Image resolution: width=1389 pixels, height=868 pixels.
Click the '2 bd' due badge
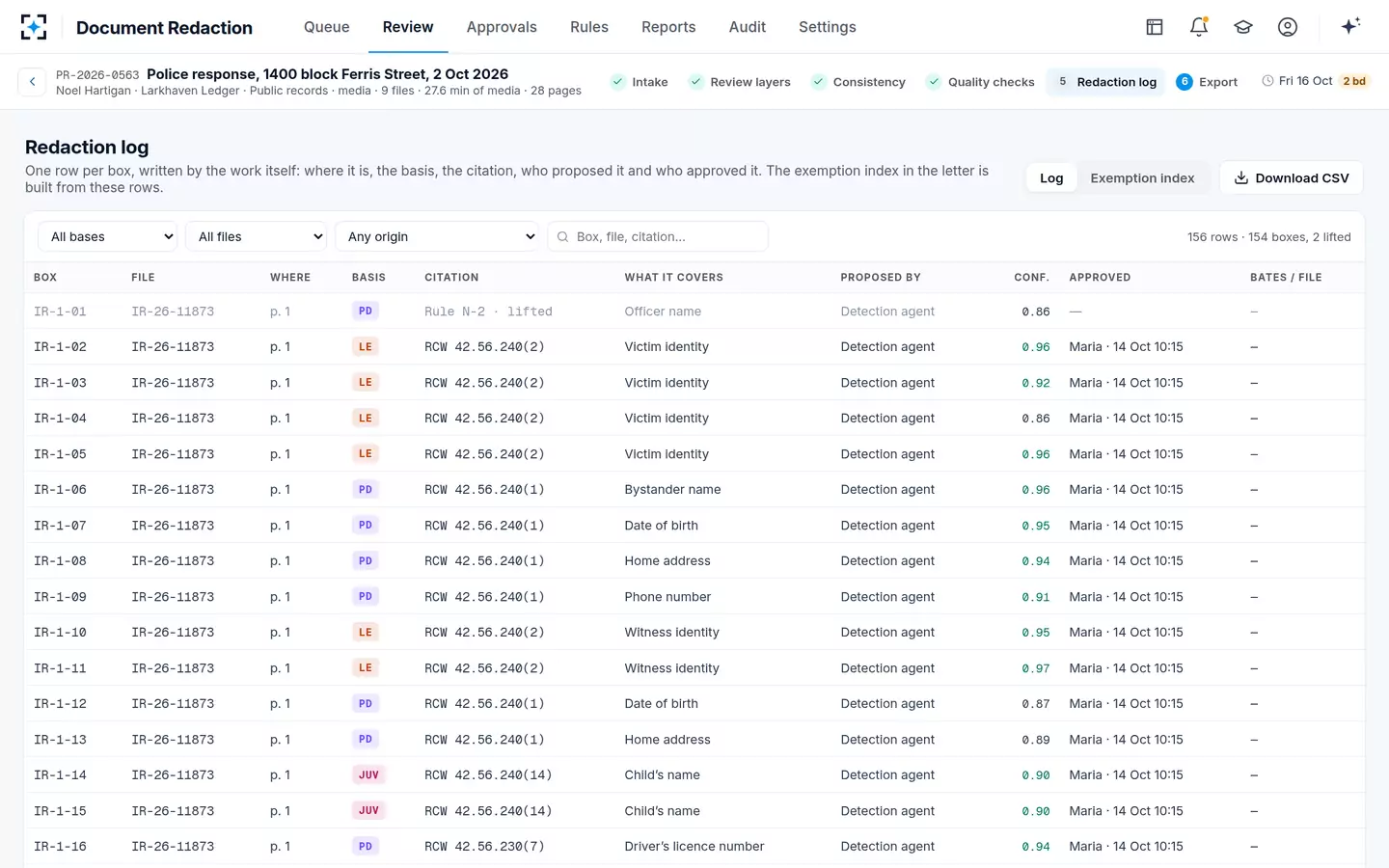click(x=1354, y=81)
